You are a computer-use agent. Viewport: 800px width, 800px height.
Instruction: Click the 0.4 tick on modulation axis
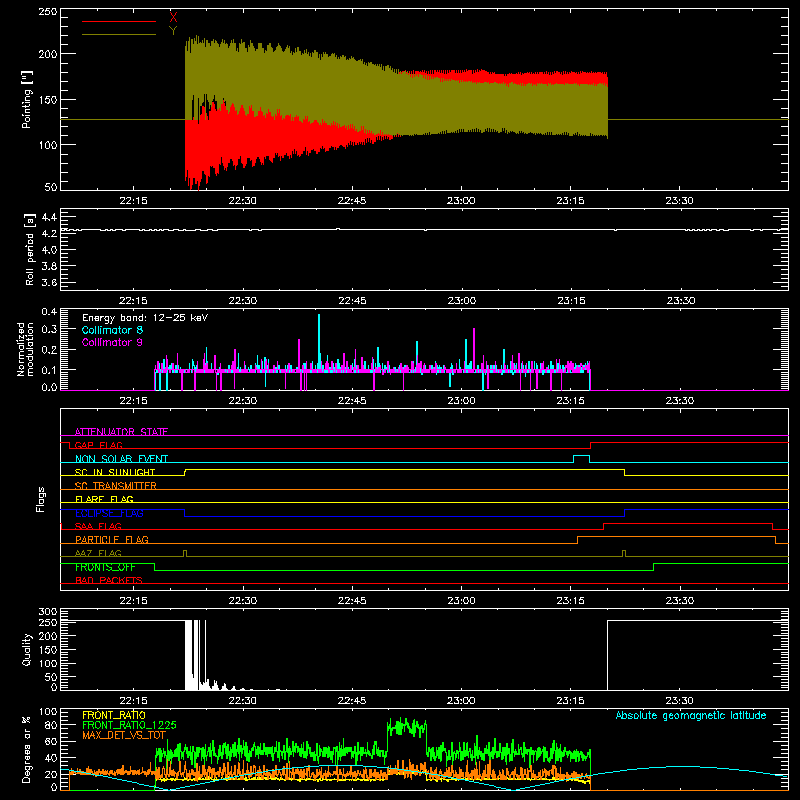(49, 311)
